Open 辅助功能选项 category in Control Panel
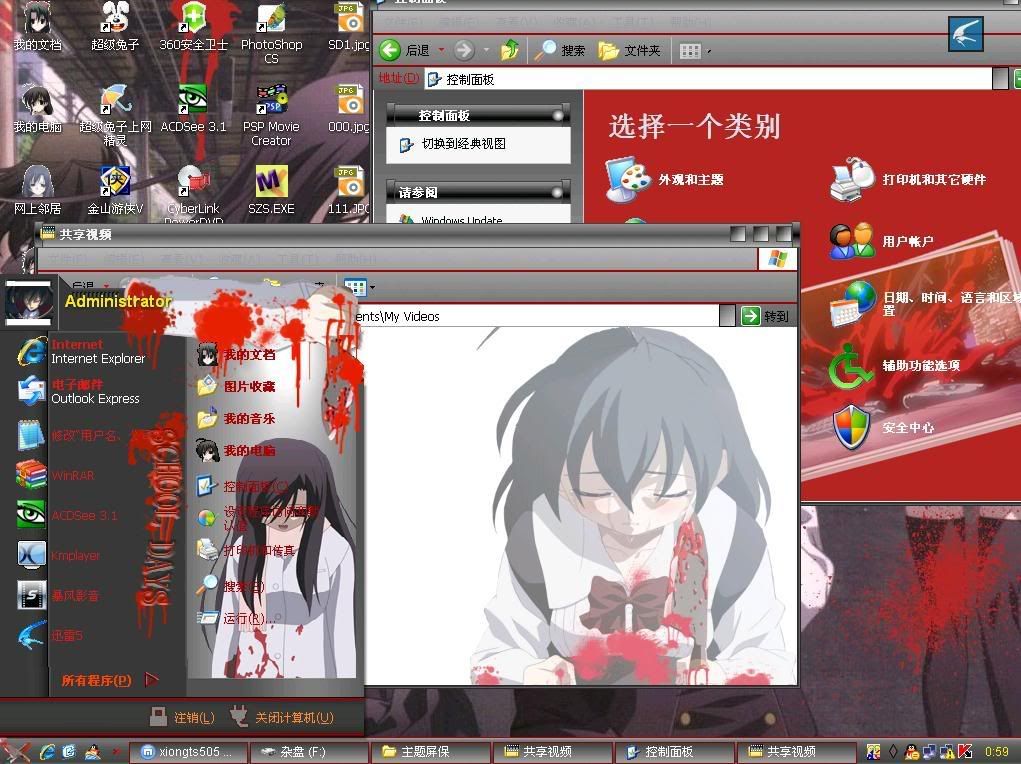This screenshot has width=1021, height=764. pyautogui.click(x=895, y=365)
